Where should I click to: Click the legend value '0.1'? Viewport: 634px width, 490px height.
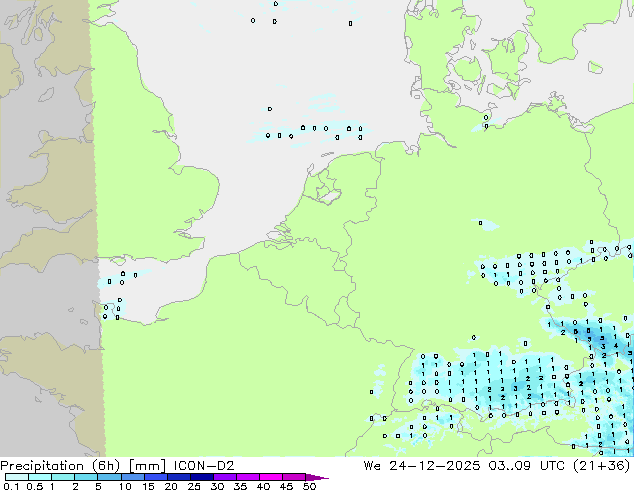click(12, 486)
